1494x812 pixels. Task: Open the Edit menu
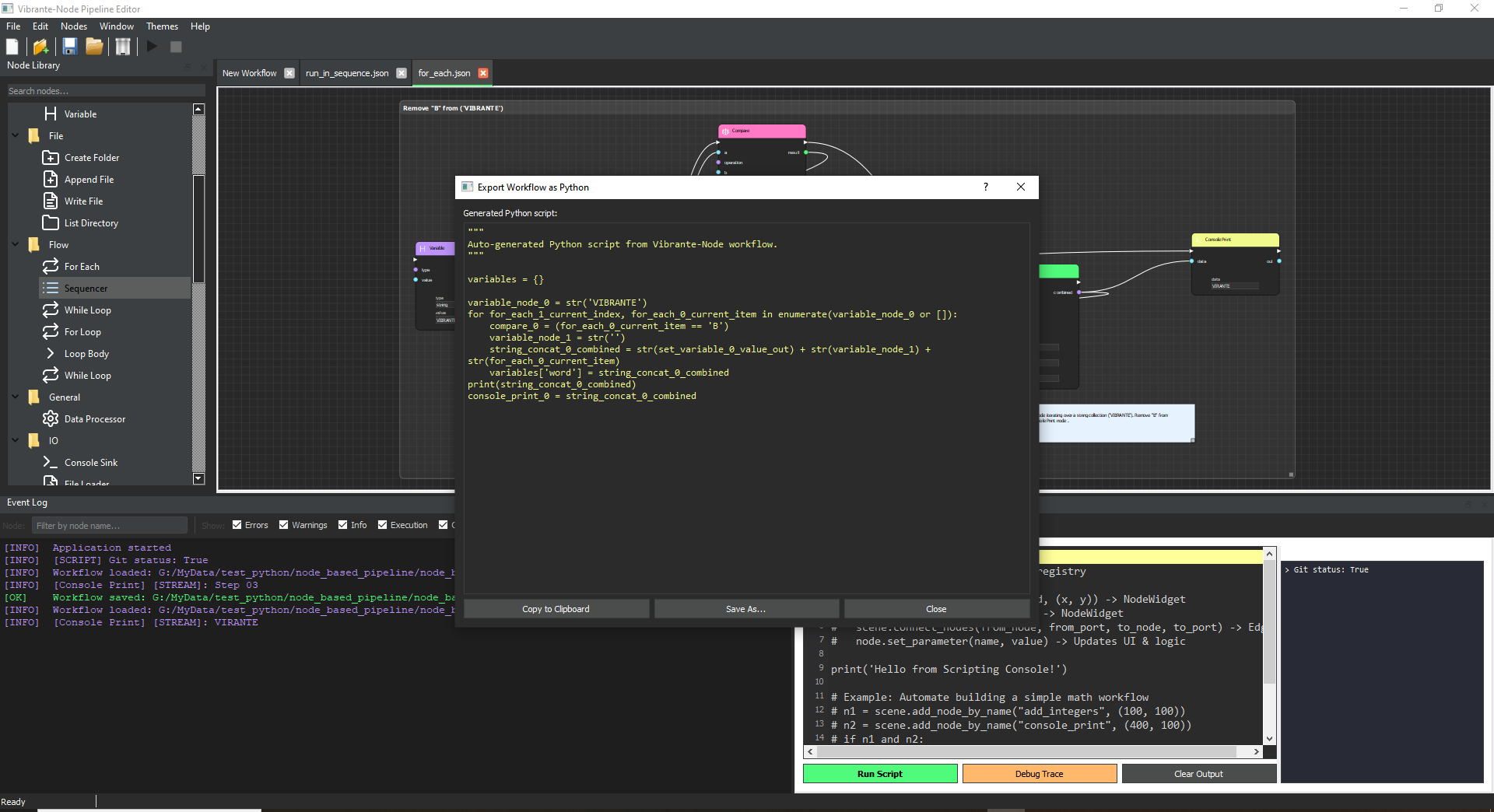(40, 26)
